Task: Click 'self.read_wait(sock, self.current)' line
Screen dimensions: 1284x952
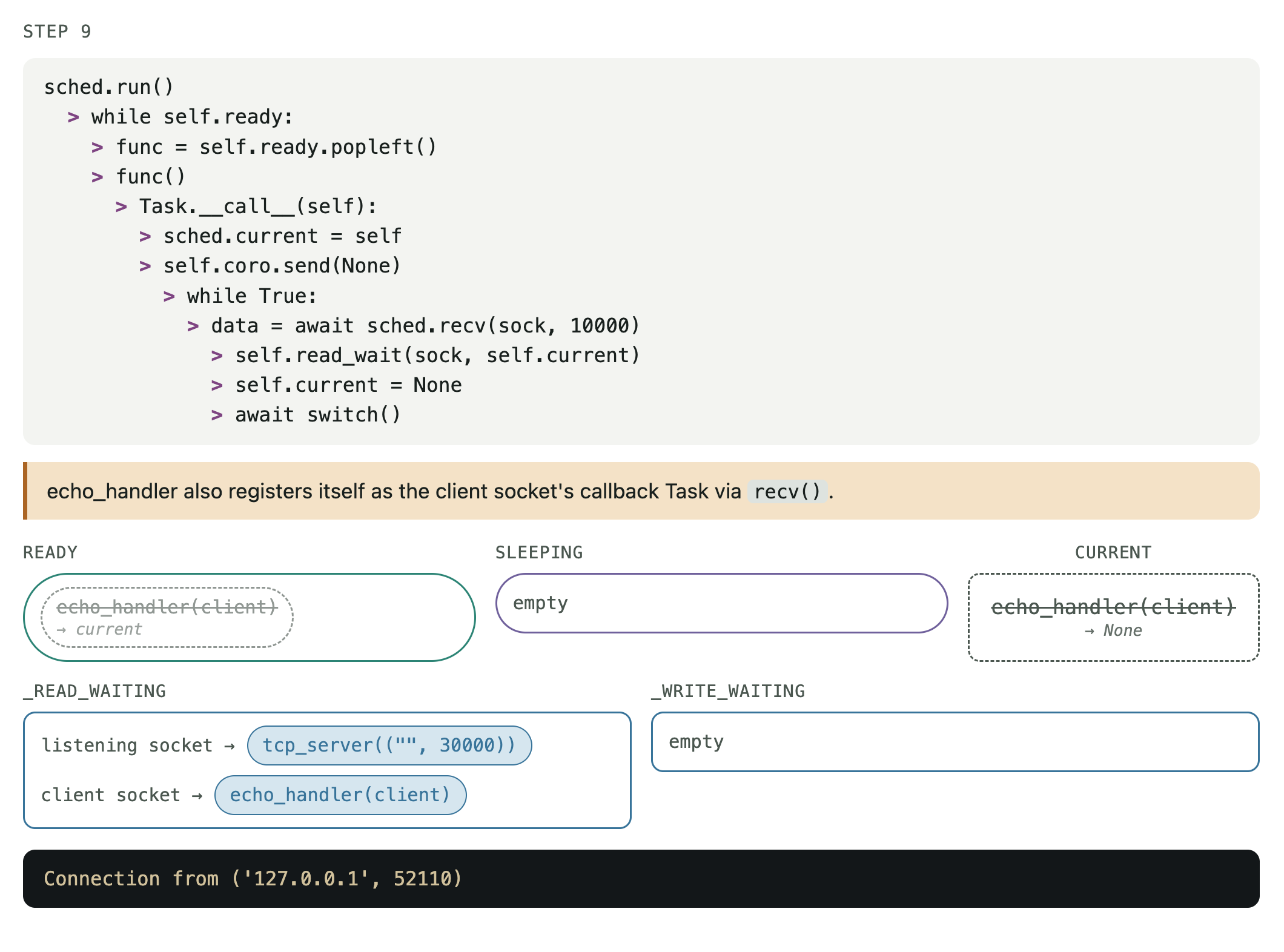Action: pyautogui.click(x=437, y=355)
